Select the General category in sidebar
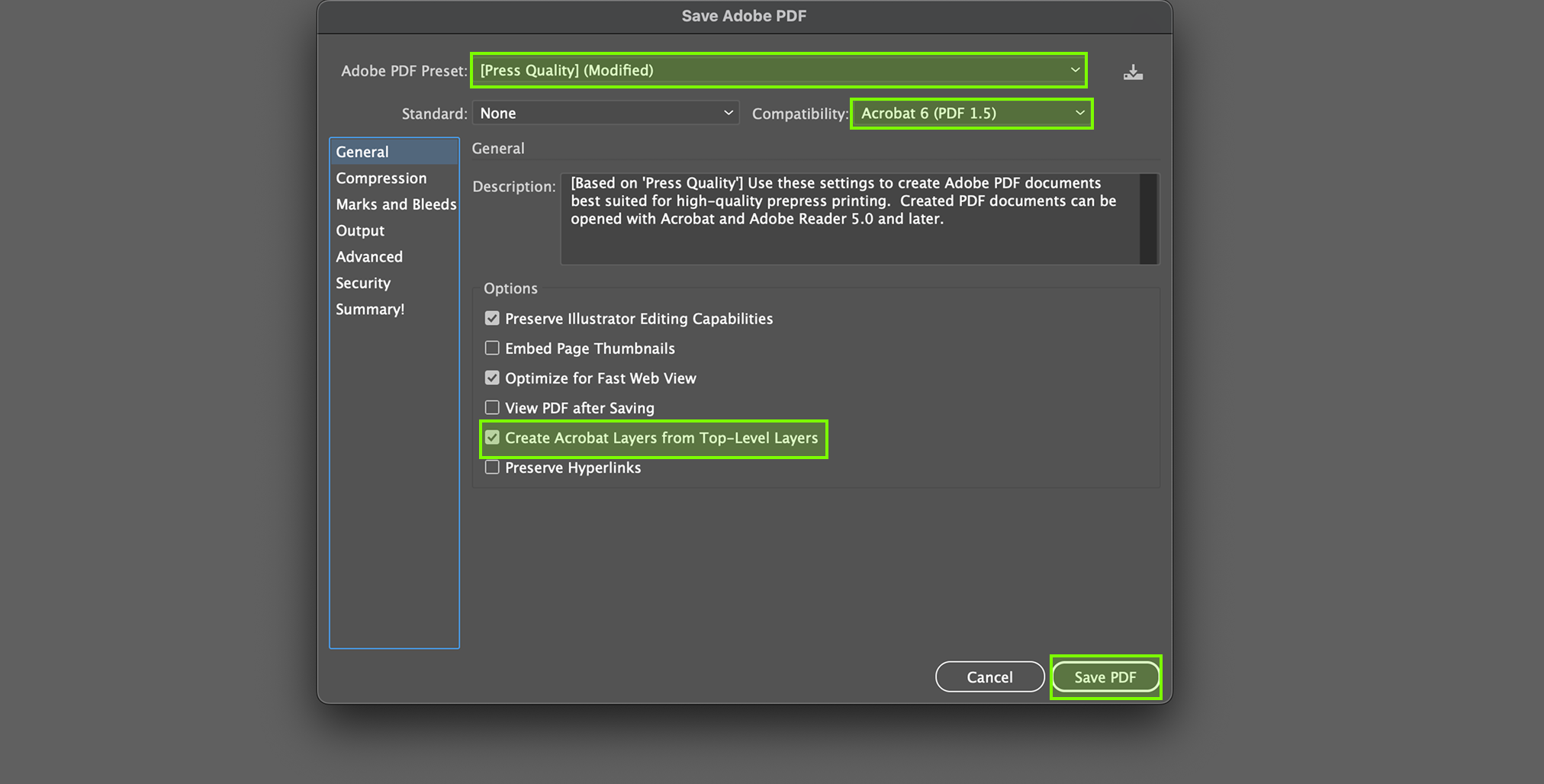The height and width of the screenshot is (784, 1544). (x=362, y=152)
